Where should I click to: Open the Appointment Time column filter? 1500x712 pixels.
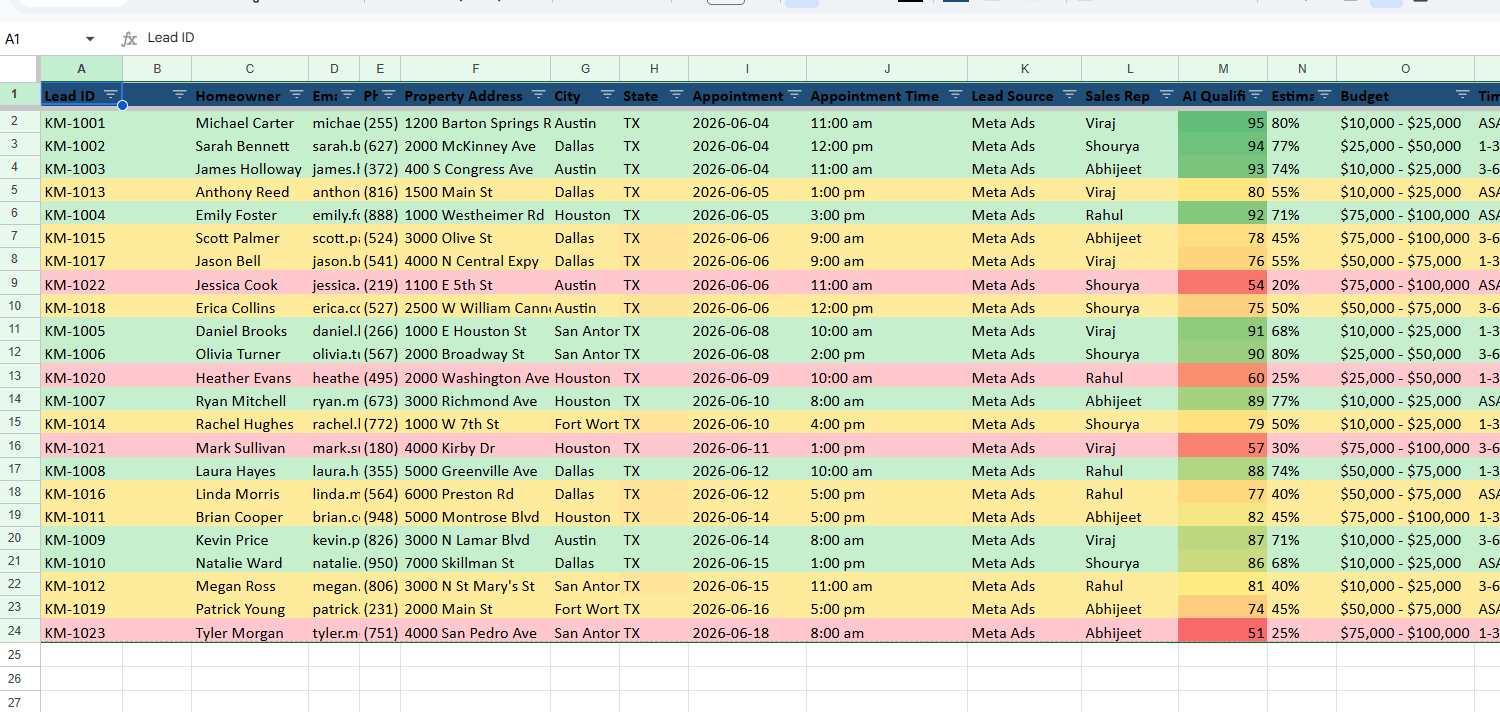click(x=955, y=95)
